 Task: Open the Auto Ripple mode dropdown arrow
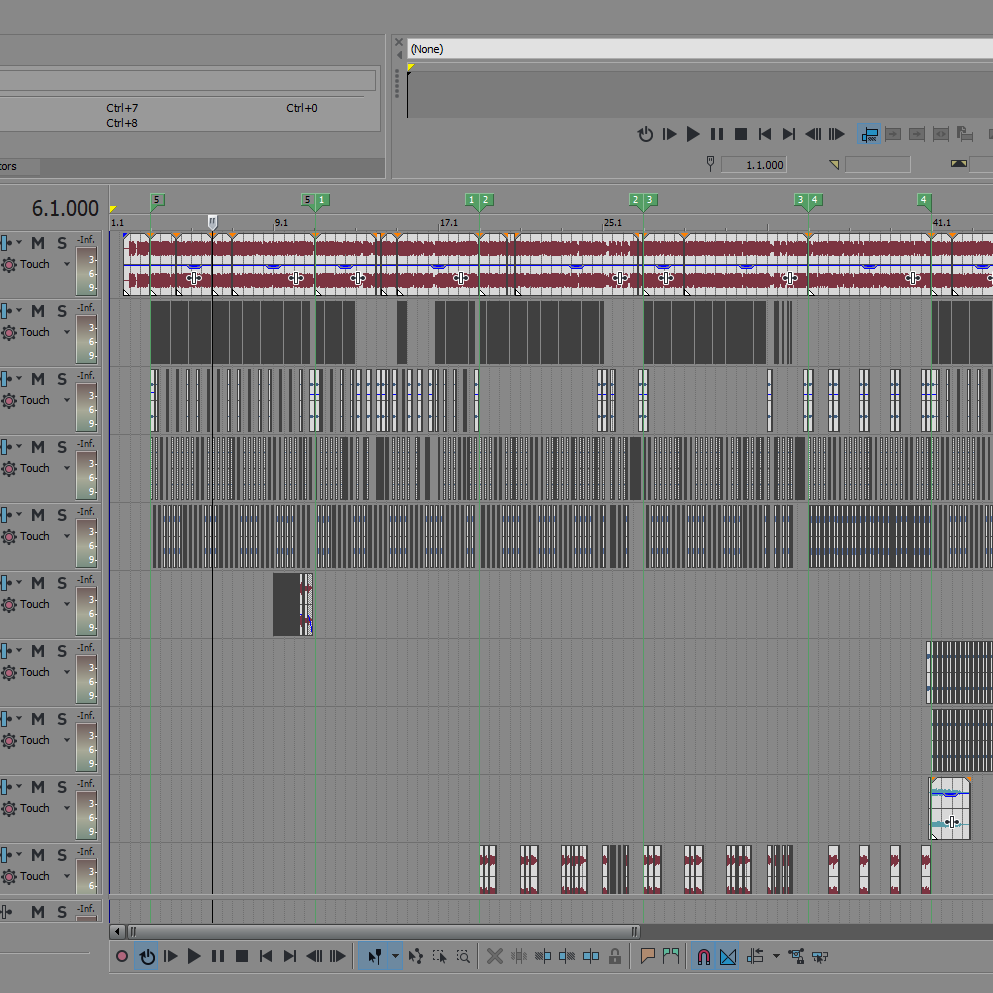pyautogui.click(x=776, y=956)
